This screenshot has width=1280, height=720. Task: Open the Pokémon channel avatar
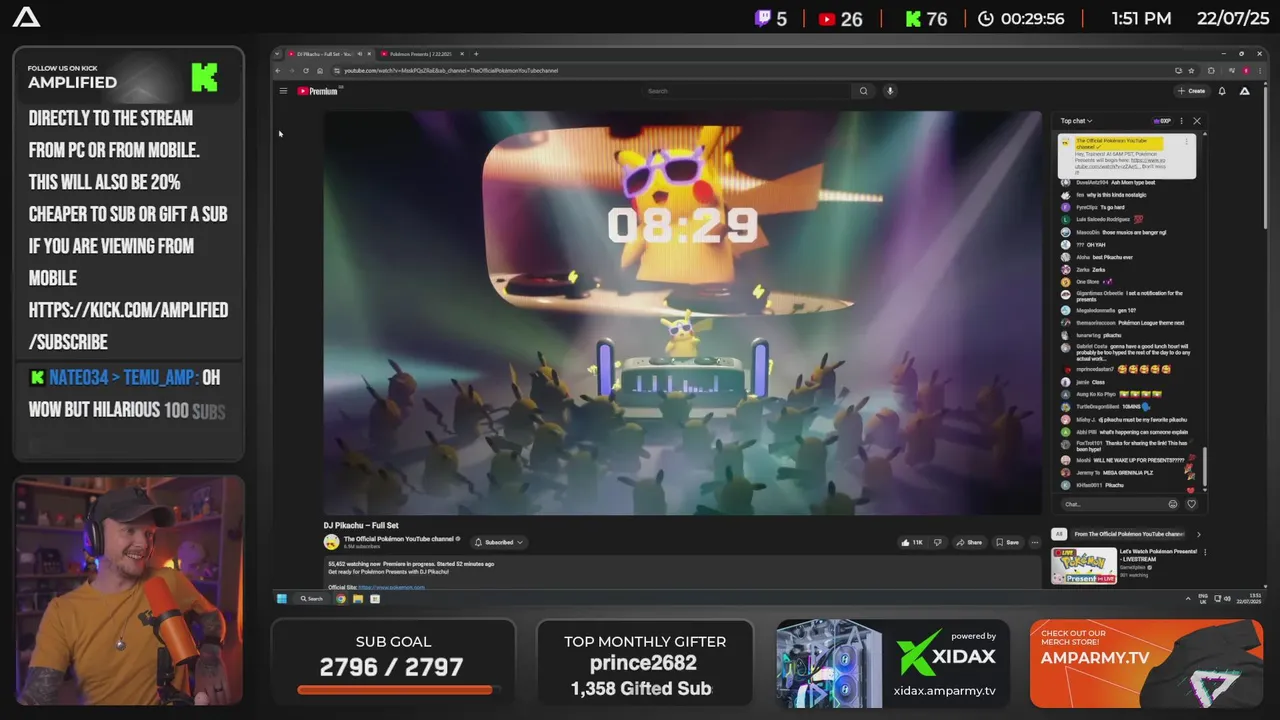coord(331,542)
